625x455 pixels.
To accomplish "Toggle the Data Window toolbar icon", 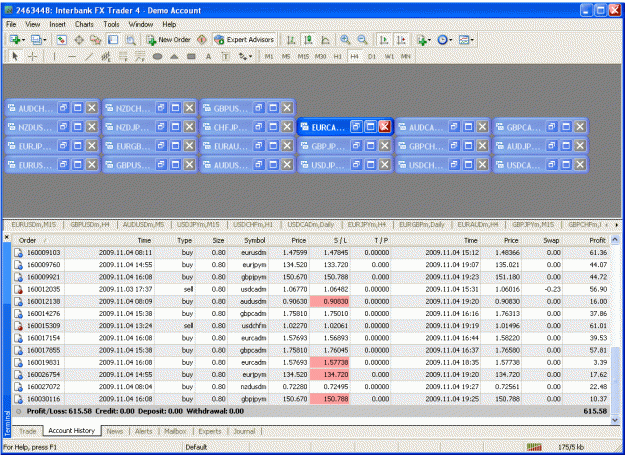I will 79,40.
